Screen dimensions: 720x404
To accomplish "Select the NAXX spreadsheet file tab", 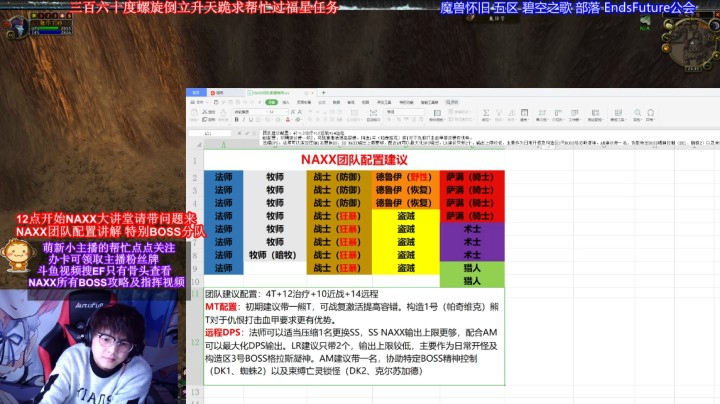I will 280,93.
